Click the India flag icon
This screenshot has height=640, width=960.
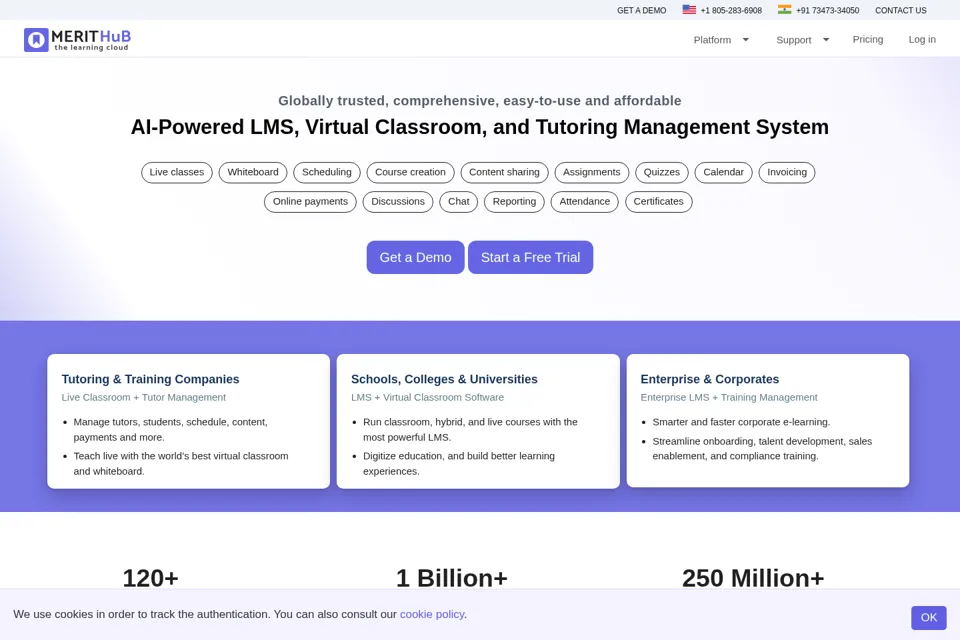784,10
